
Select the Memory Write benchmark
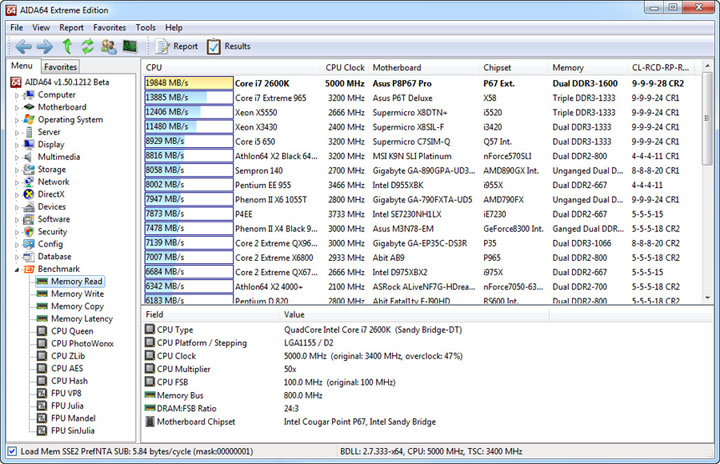[77, 294]
